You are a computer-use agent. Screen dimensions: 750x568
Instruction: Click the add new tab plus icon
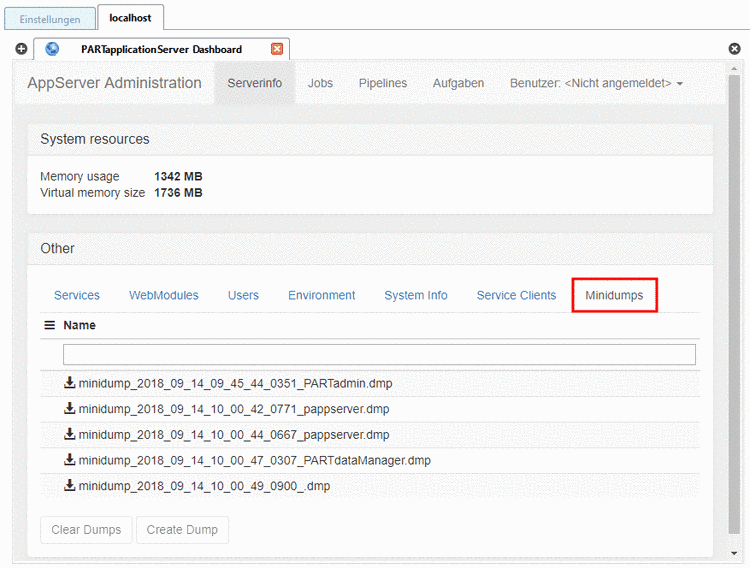(x=21, y=49)
